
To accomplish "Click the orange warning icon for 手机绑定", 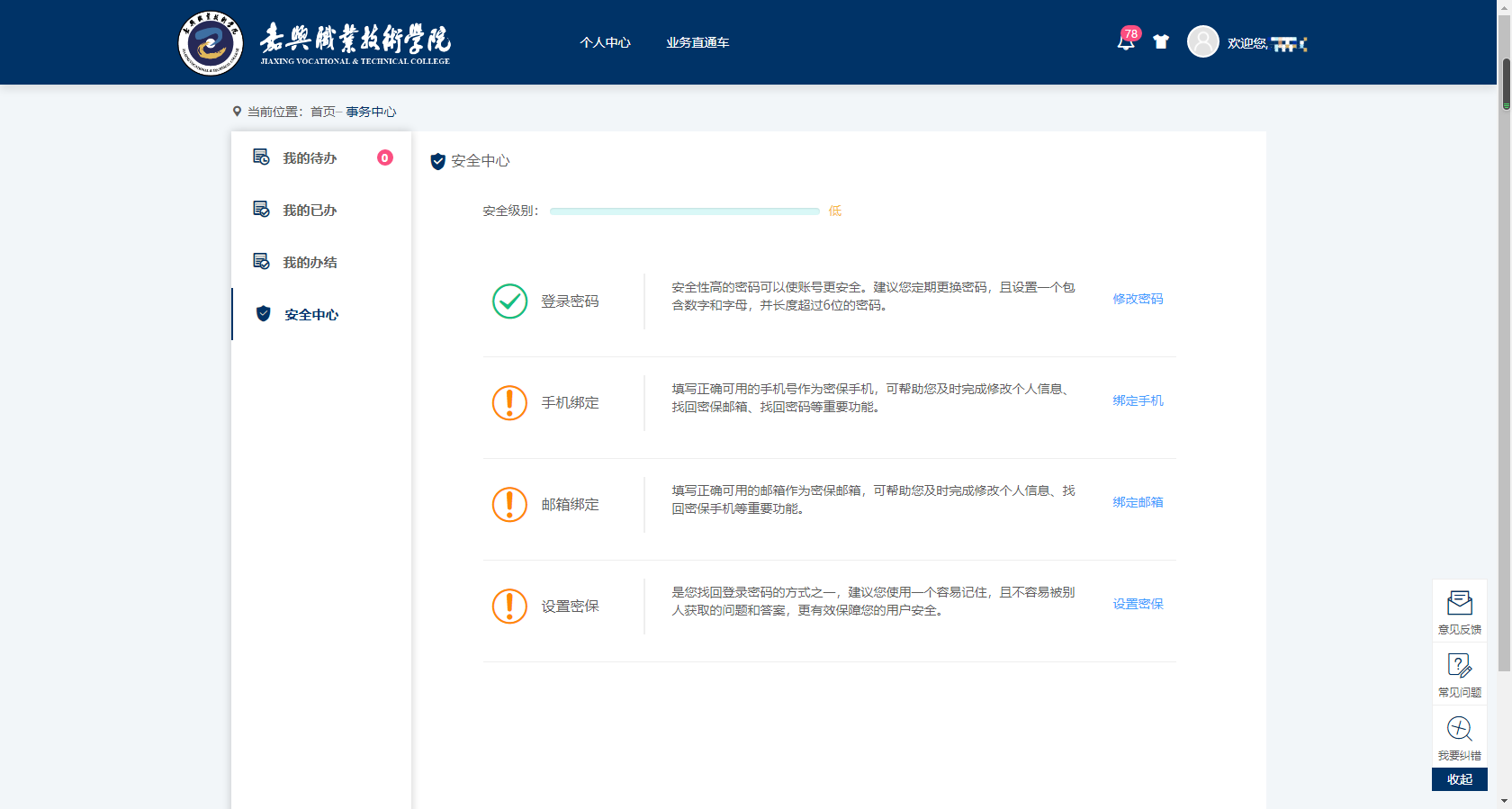I will [x=509, y=403].
